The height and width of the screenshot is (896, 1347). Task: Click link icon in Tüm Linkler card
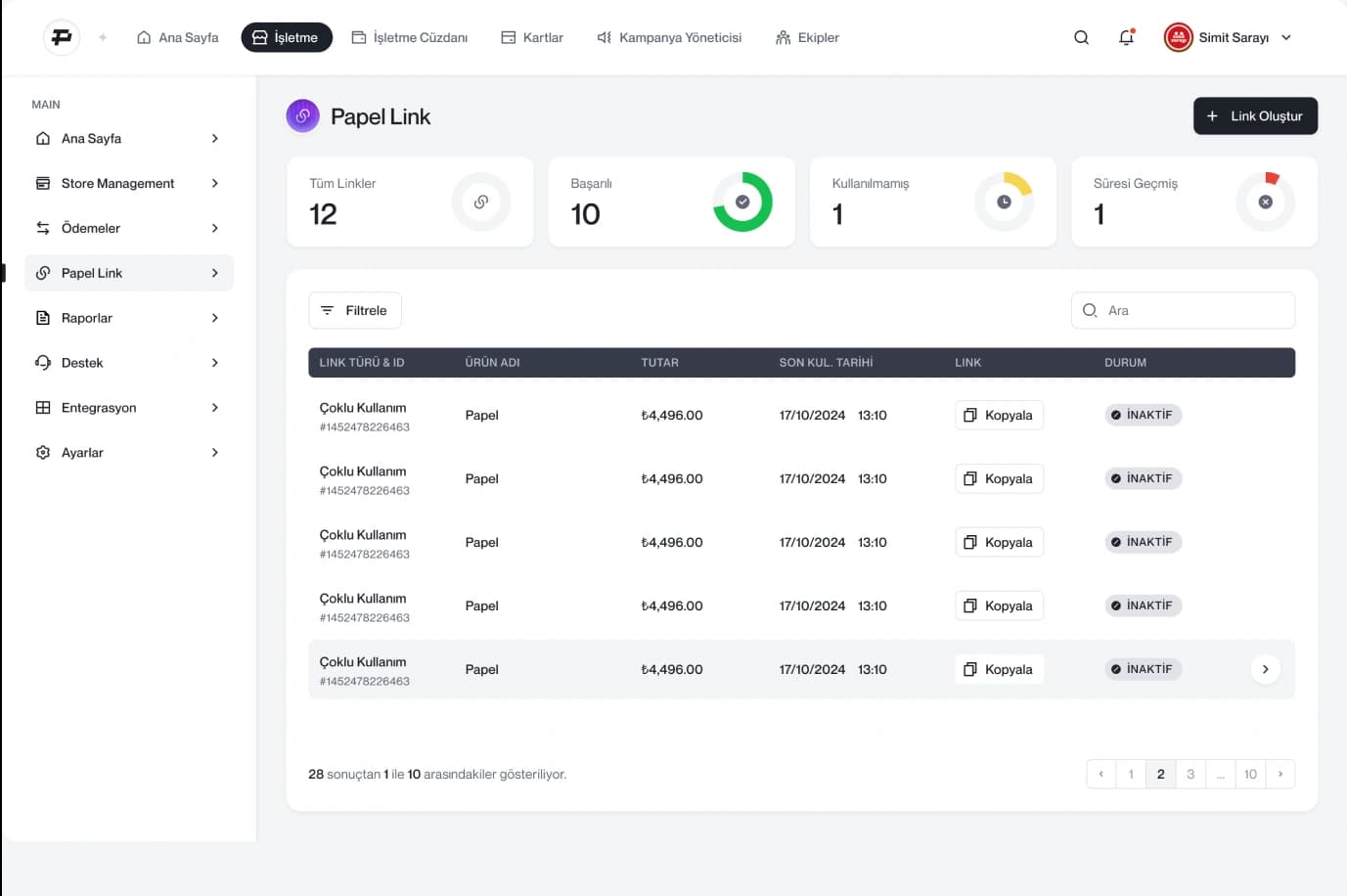coord(481,202)
